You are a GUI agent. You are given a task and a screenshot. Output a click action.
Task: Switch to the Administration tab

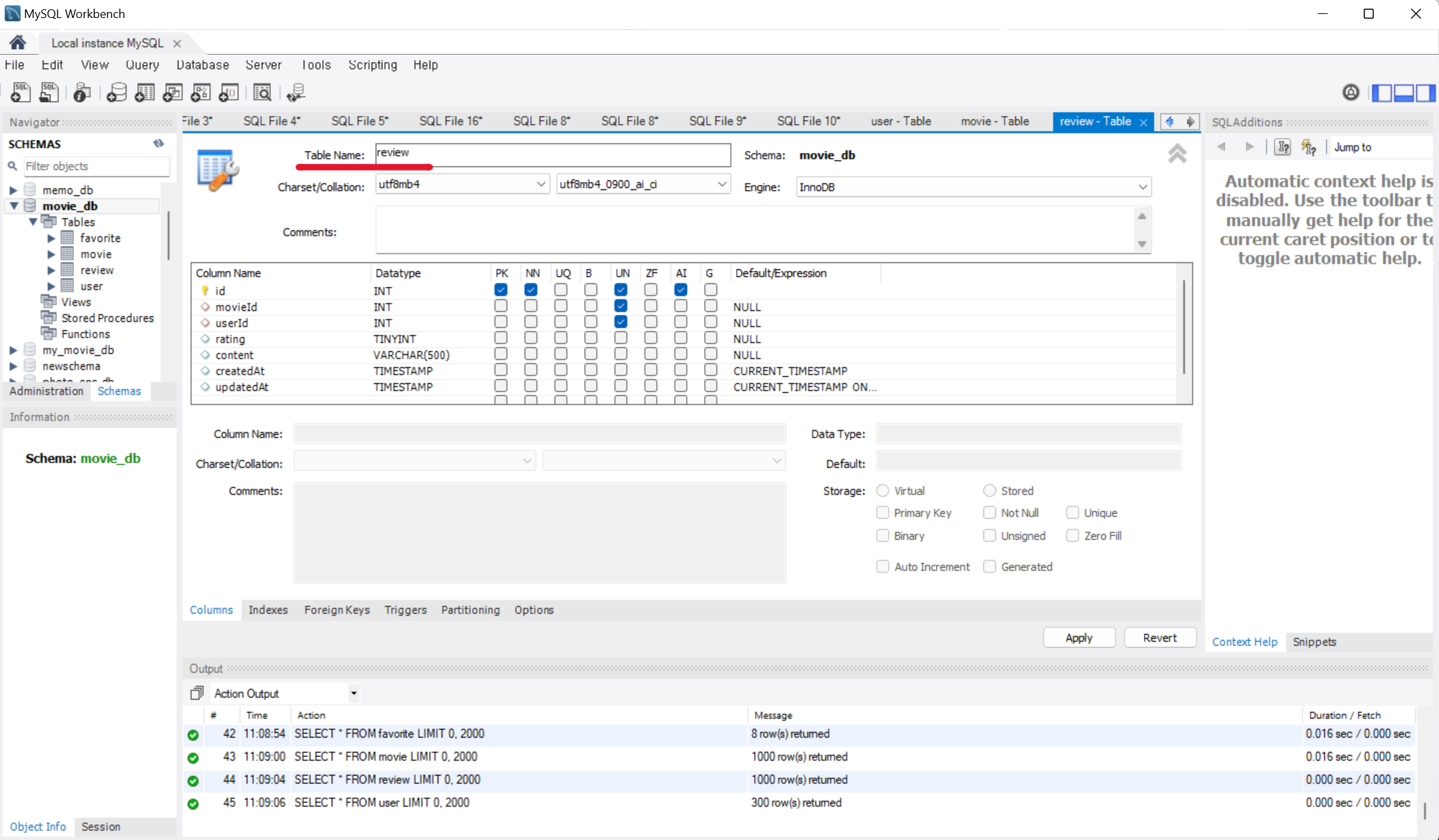(x=46, y=391)
